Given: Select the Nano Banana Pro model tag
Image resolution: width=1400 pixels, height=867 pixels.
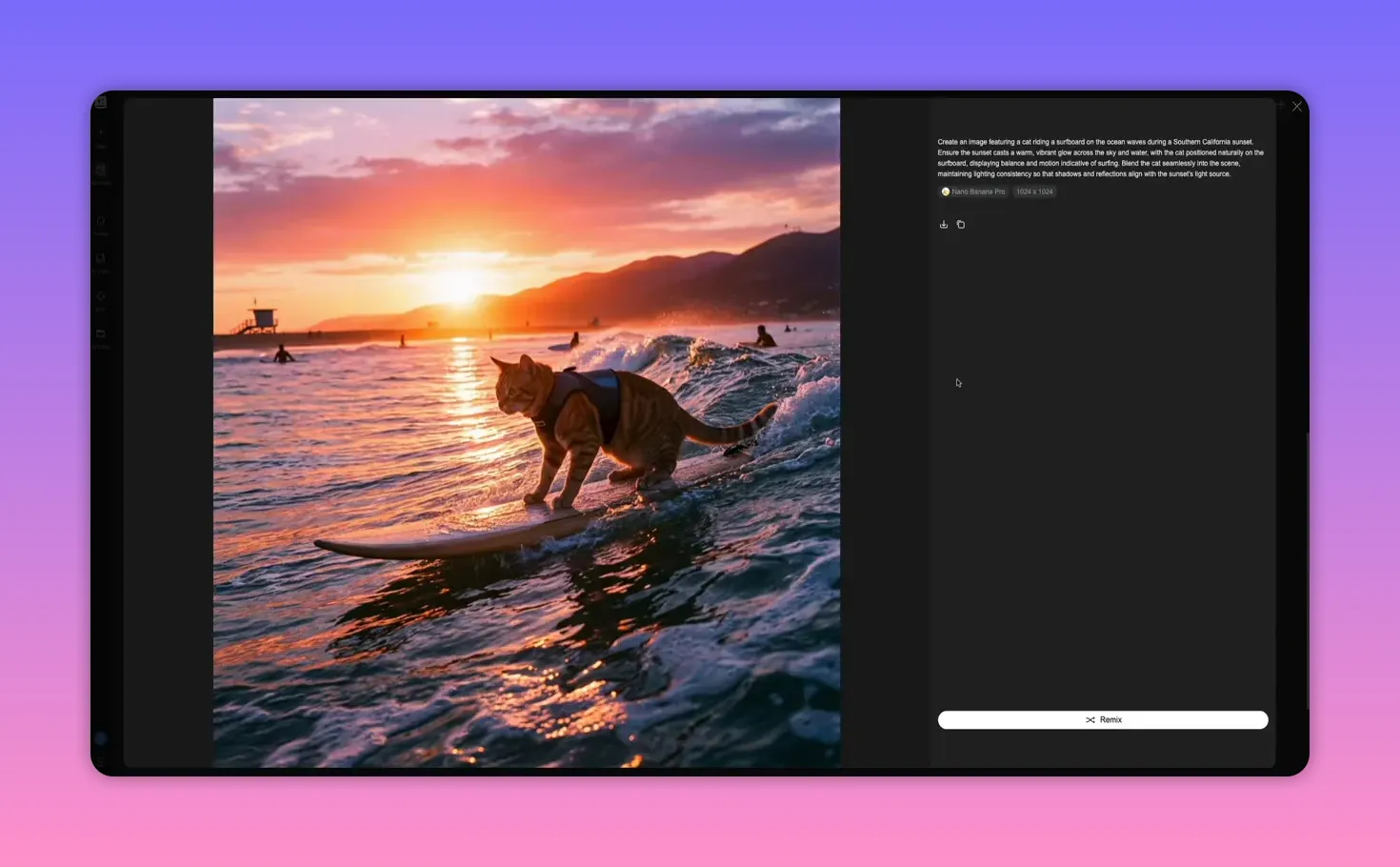Looking at the screenshot, I should pyautogui.click(x=973, y=192).
